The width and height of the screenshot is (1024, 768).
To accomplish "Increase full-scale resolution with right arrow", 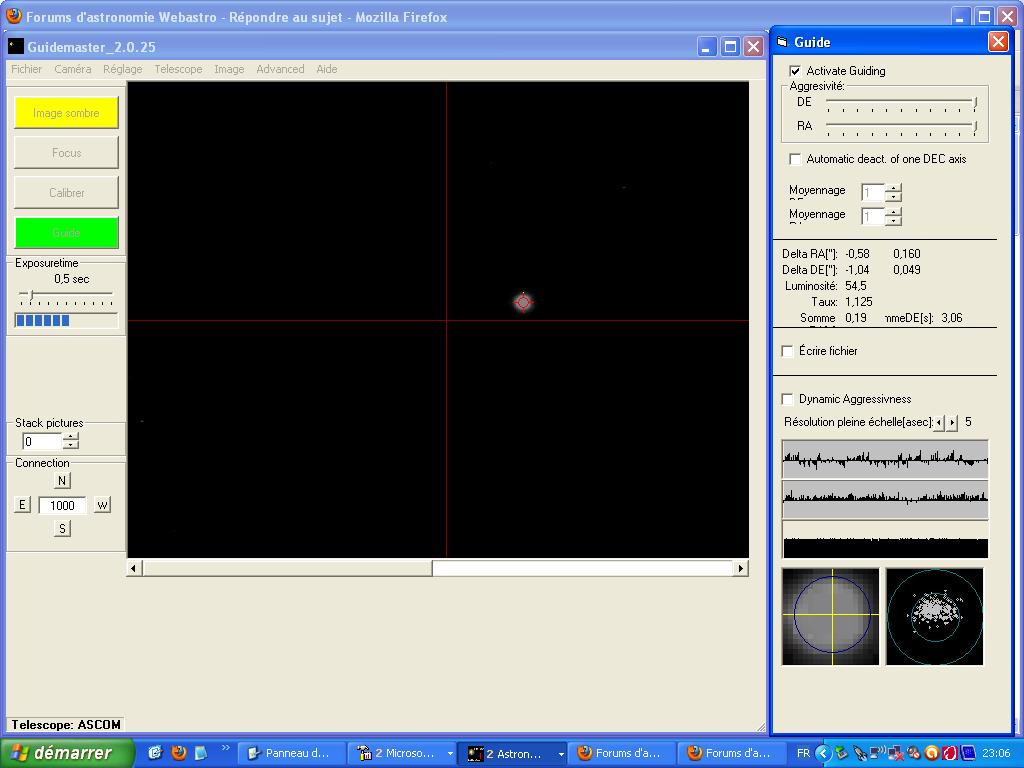I will pyautogui.click(x=952, y=423).
